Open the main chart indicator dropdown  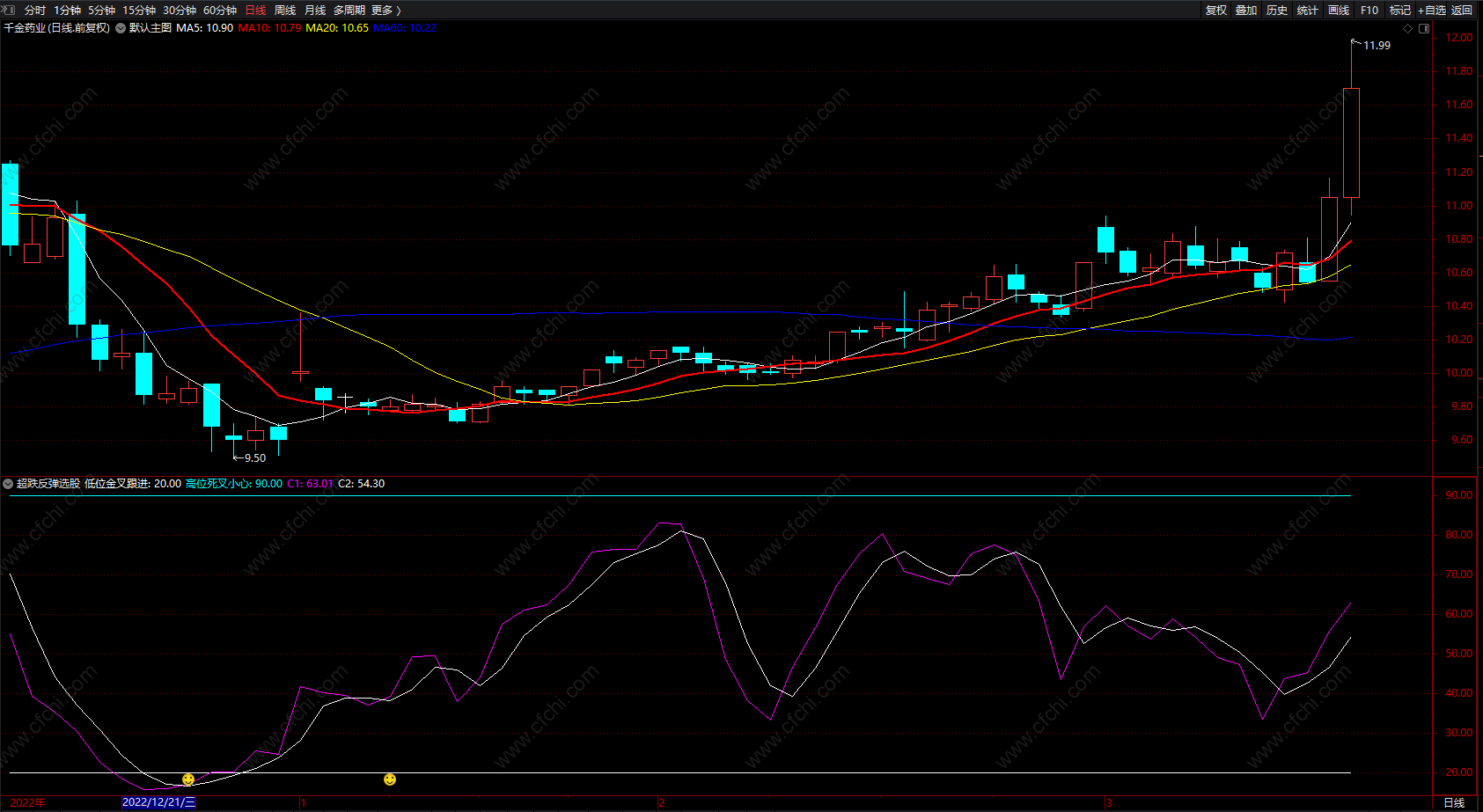click(121, 28)
